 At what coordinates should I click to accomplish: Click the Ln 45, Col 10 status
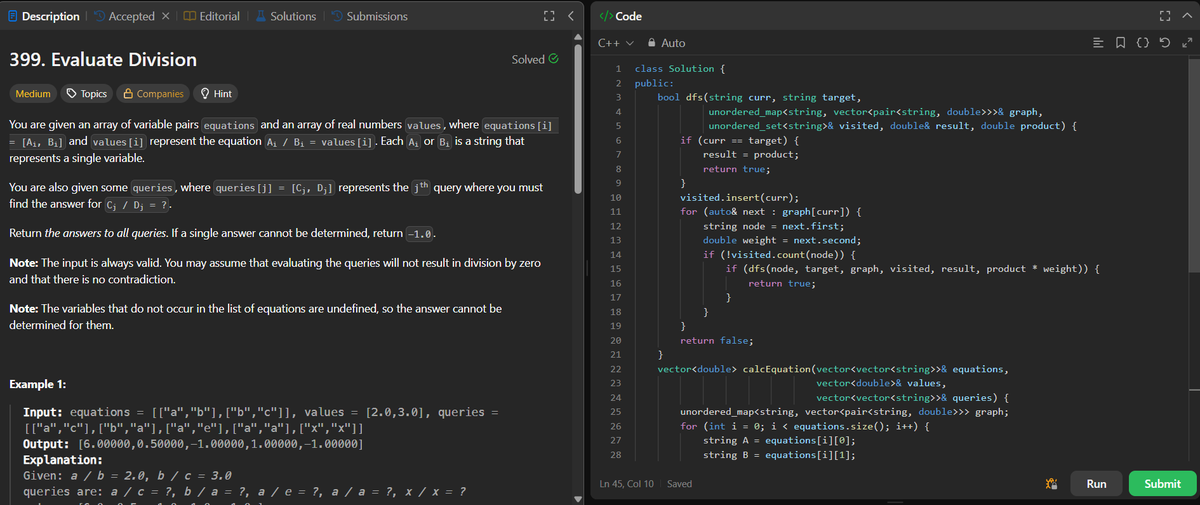(x=625, y=483)
